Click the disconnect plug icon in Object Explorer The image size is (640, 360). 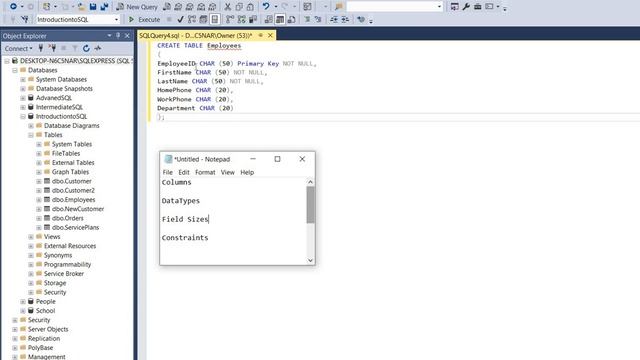tap(52, 48)
